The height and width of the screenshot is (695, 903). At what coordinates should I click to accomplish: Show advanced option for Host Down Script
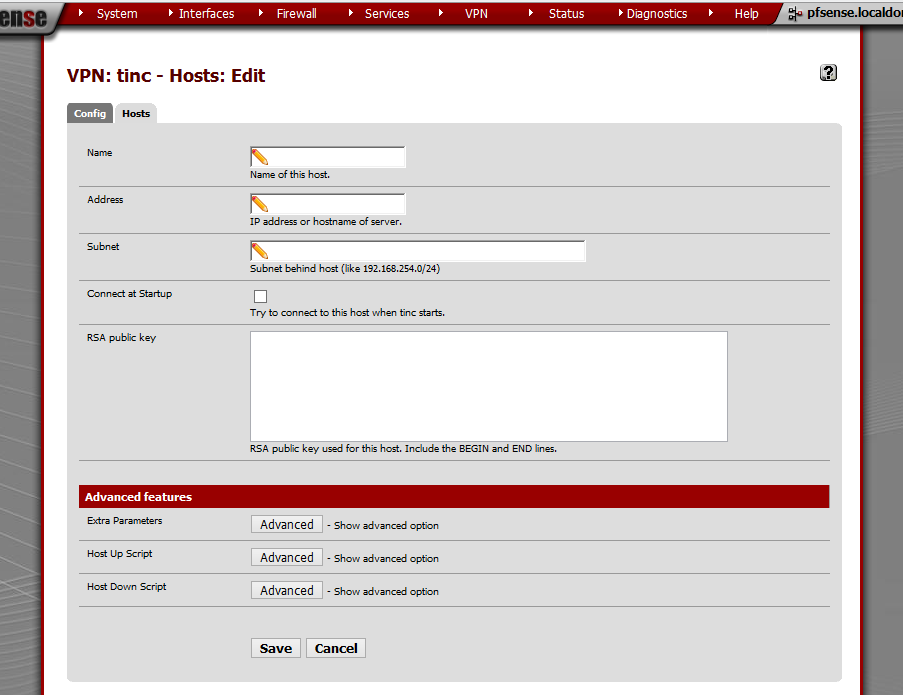[x=287, y=590]
